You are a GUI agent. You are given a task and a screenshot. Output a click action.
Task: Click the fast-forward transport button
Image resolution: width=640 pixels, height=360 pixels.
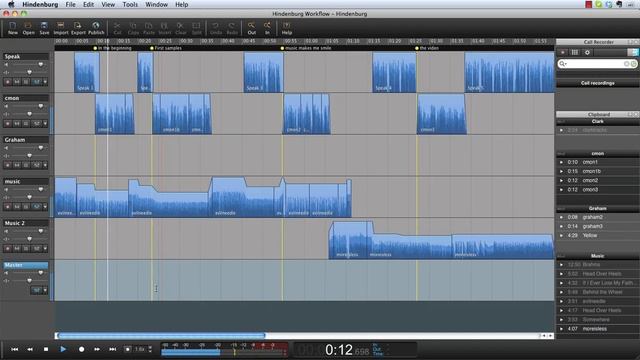[97, 349]
